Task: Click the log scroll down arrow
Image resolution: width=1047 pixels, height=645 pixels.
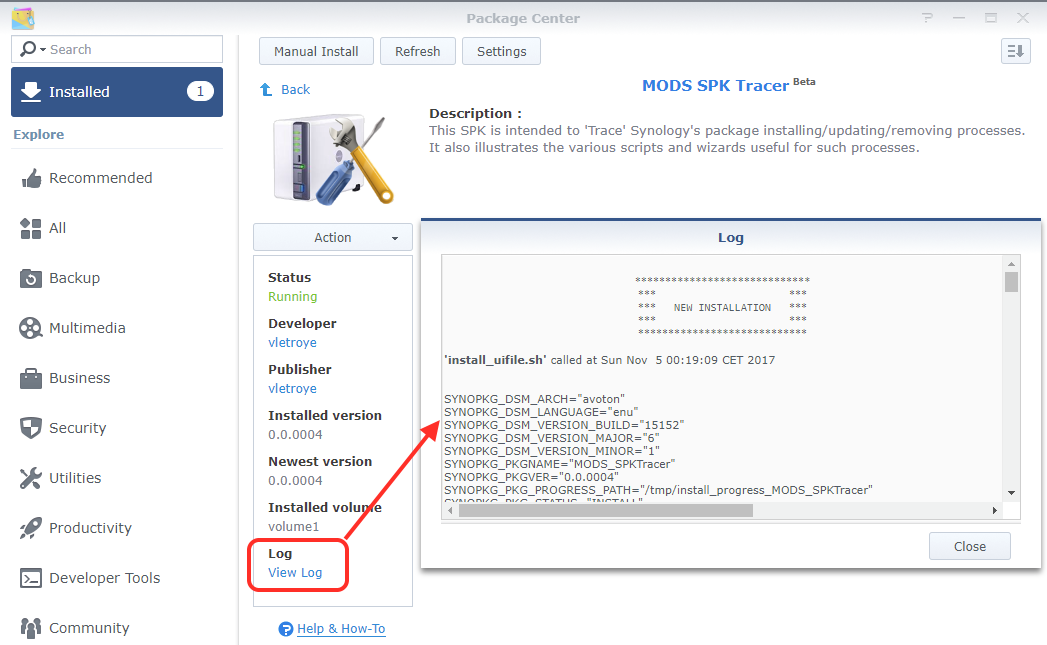Action: pyautogui.click(x=1012, y=493)
